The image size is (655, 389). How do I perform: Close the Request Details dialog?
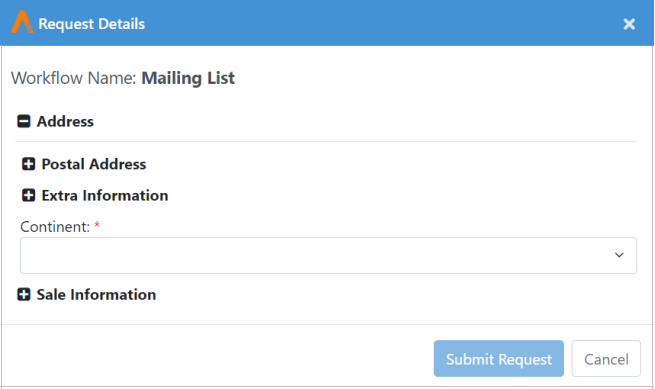[x=629, y=24]
